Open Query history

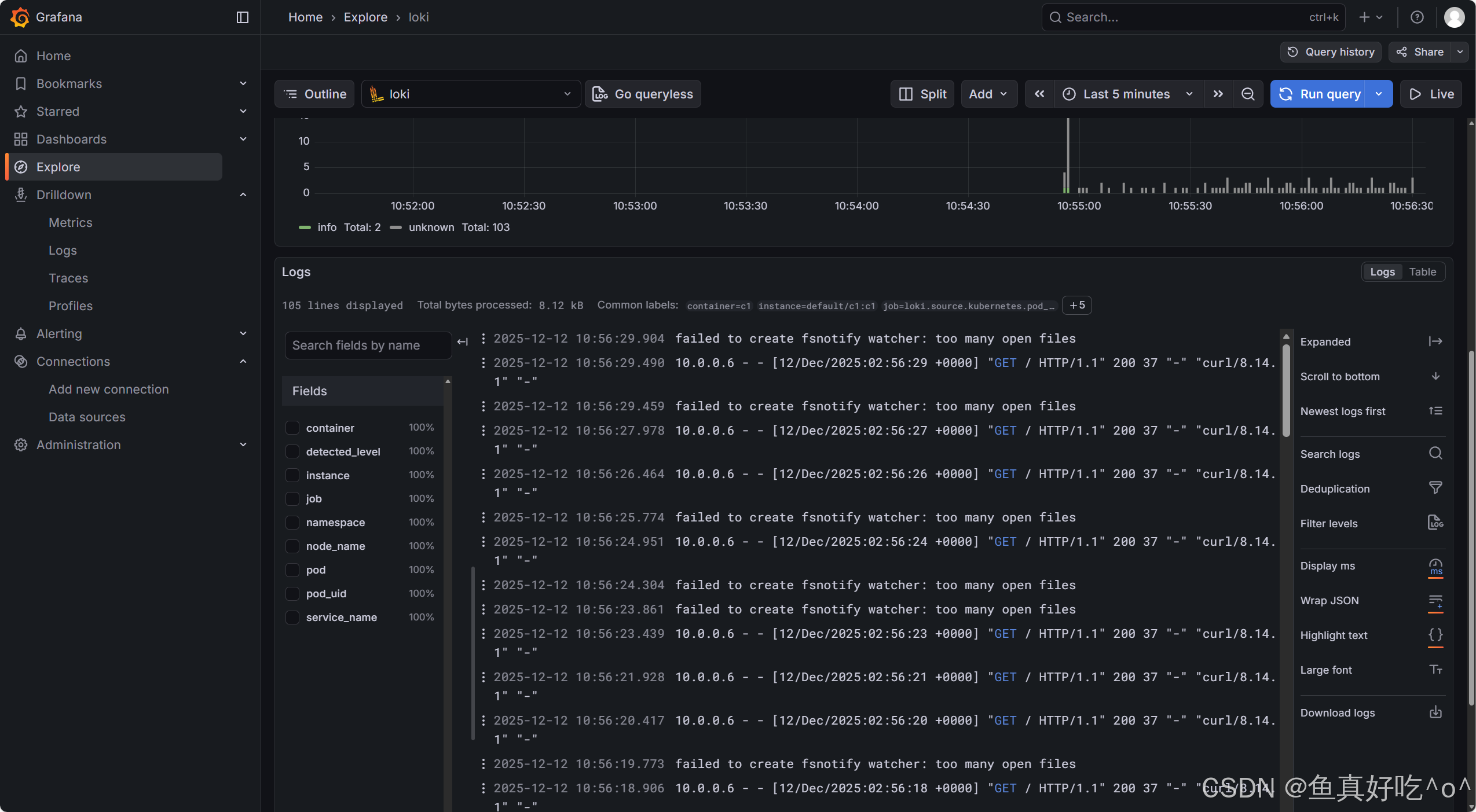click(x=1330, y=52)
